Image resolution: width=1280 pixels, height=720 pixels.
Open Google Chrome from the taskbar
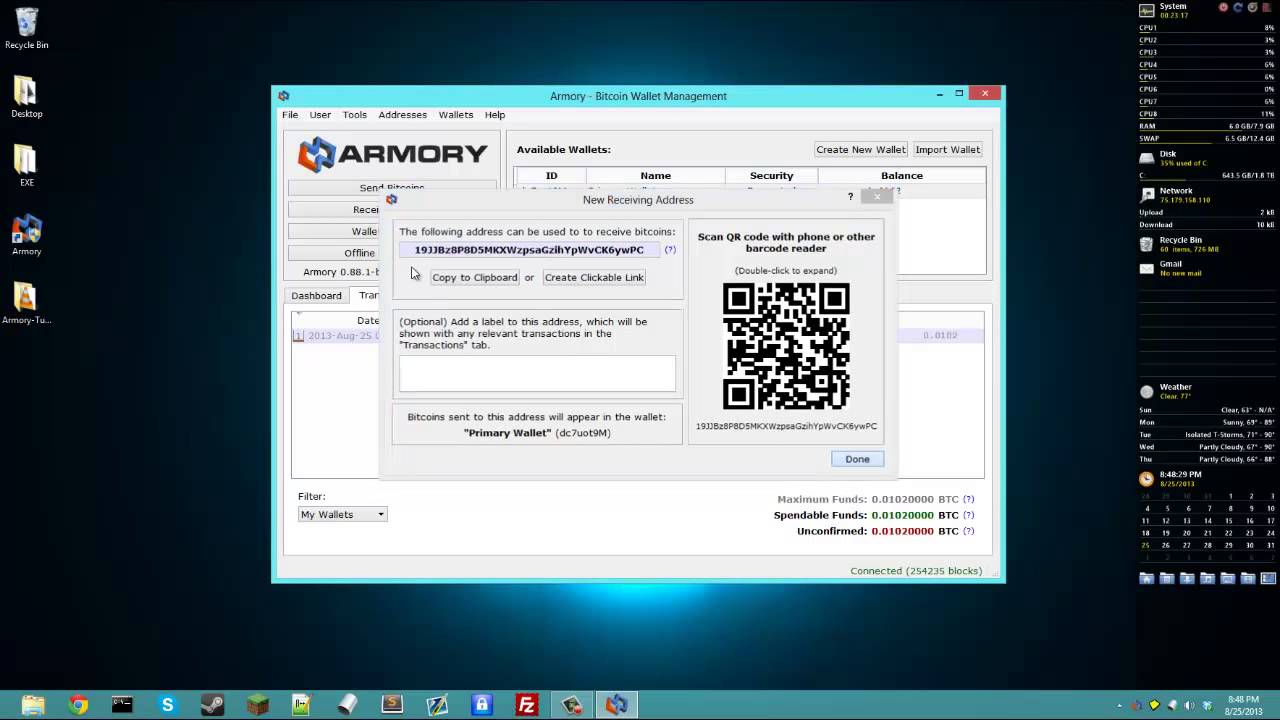click(78, 705)
